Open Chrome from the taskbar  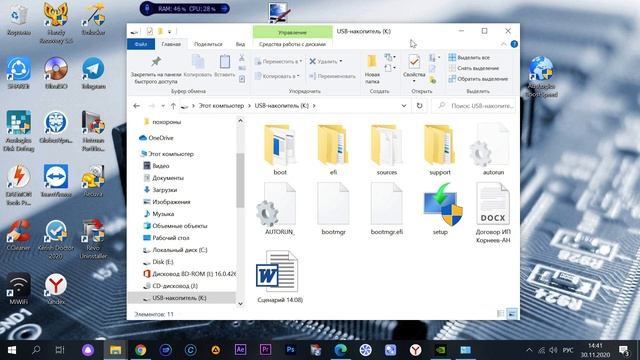[140, 350]
